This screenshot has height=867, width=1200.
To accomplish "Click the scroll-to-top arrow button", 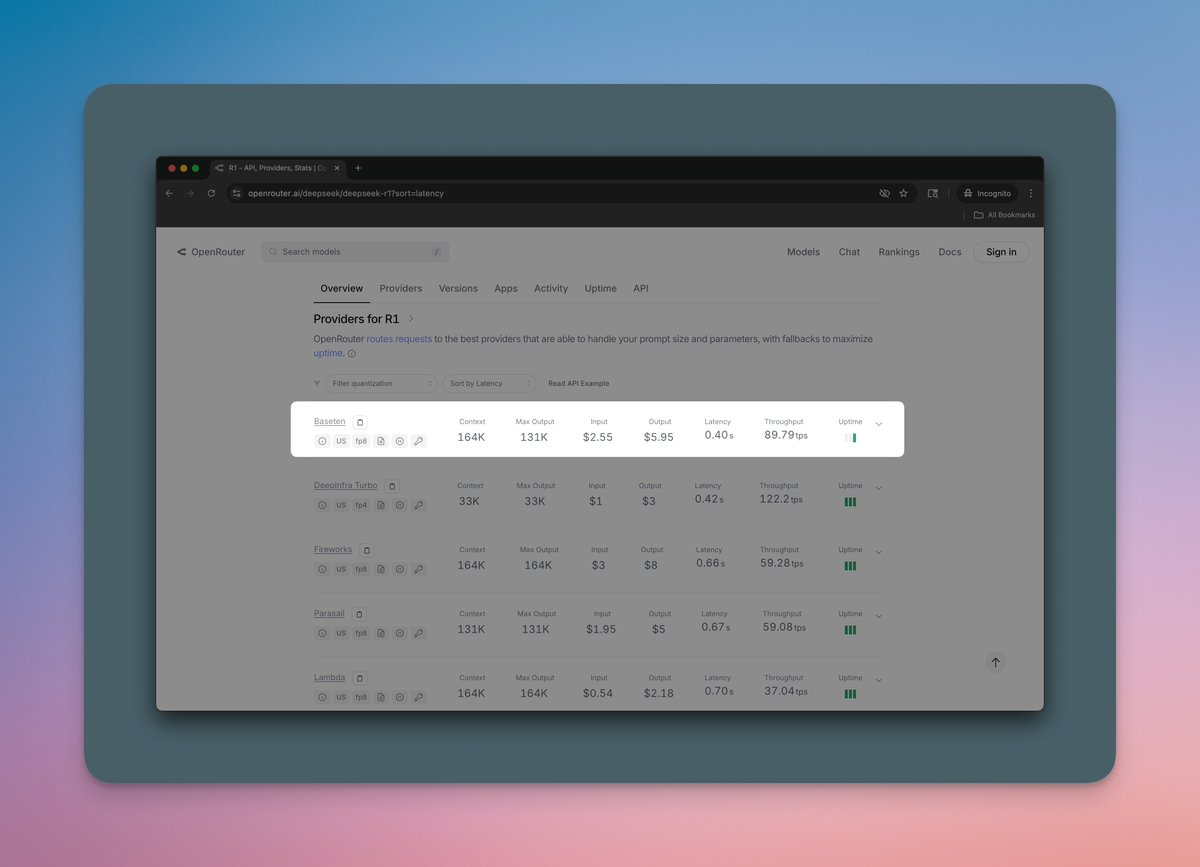I will click(995, 662).
